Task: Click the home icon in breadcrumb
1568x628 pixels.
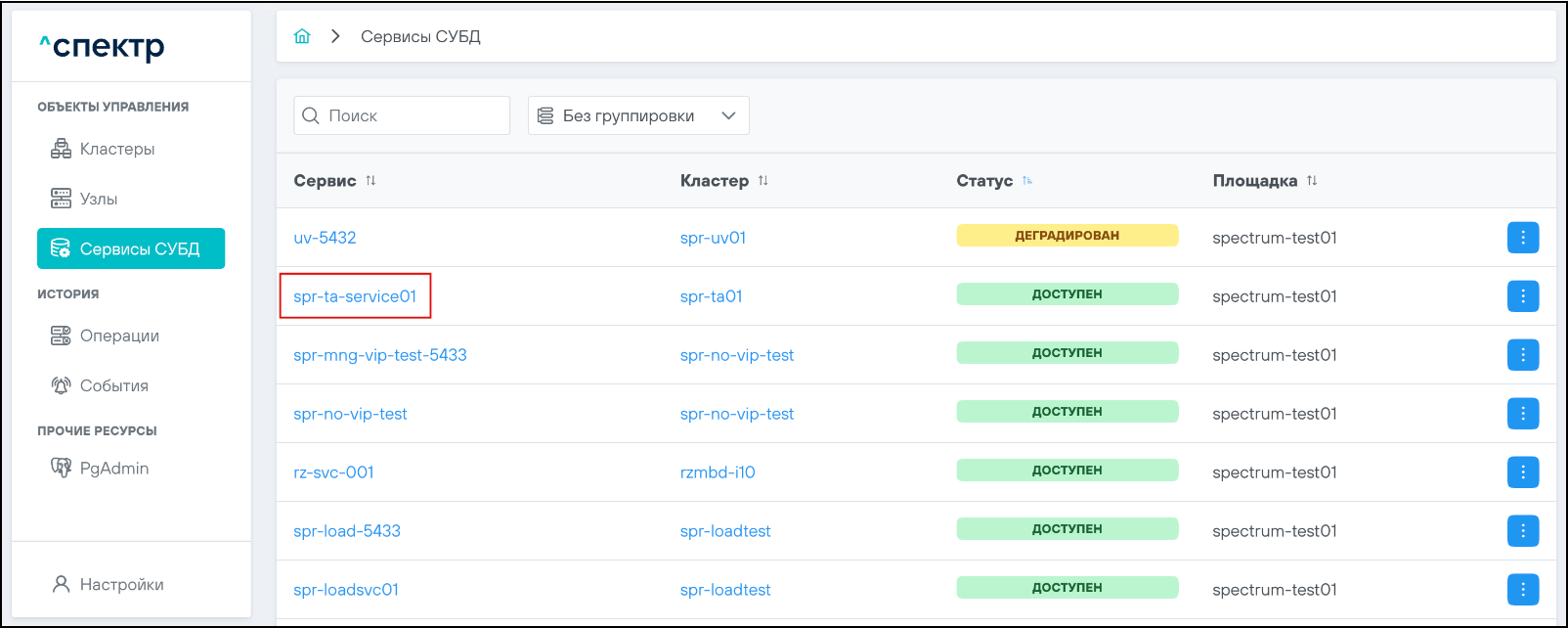Action: click(302, 36)
